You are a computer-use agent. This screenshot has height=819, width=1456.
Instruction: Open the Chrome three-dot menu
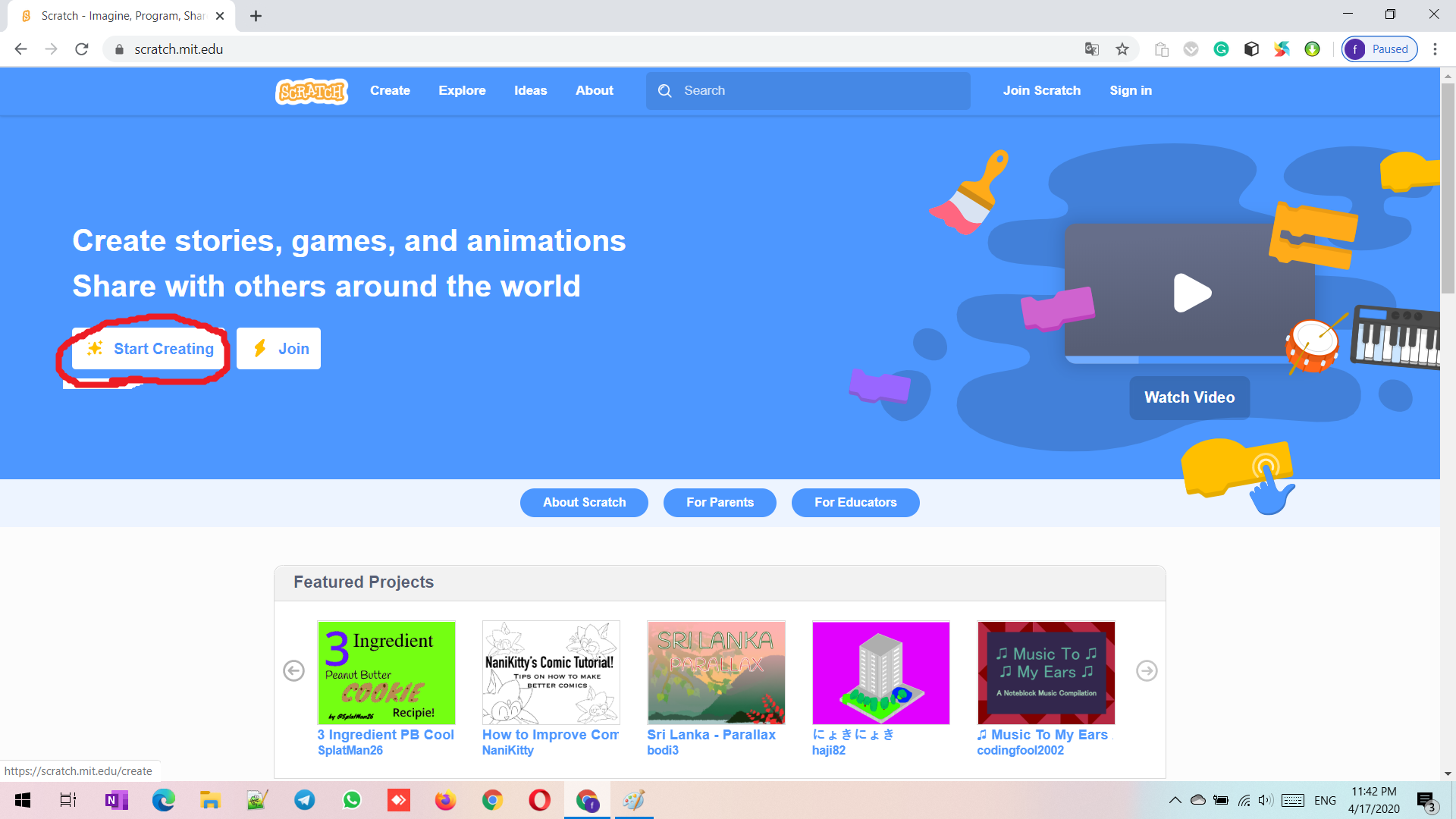[1435, 49]
